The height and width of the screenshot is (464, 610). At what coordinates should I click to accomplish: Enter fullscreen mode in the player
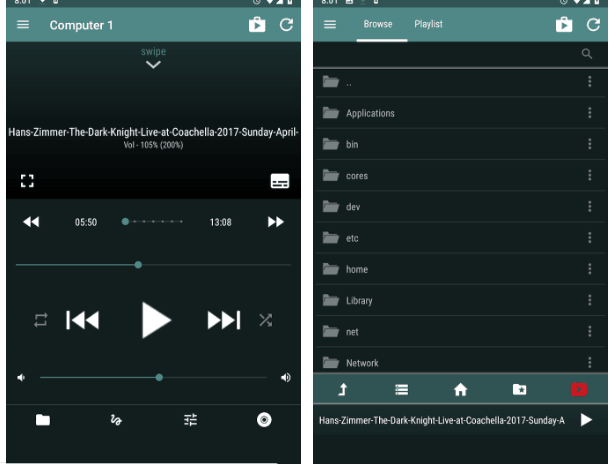click(27, 181)
